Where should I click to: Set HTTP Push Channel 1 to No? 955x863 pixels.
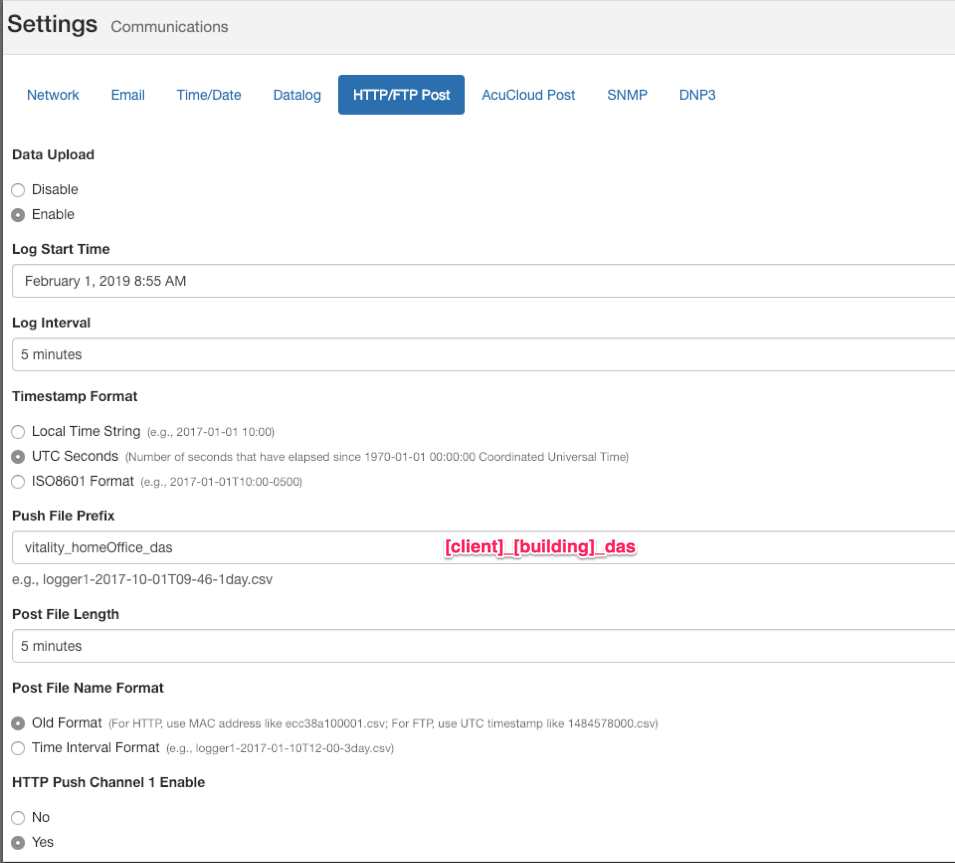pos(18,818)
